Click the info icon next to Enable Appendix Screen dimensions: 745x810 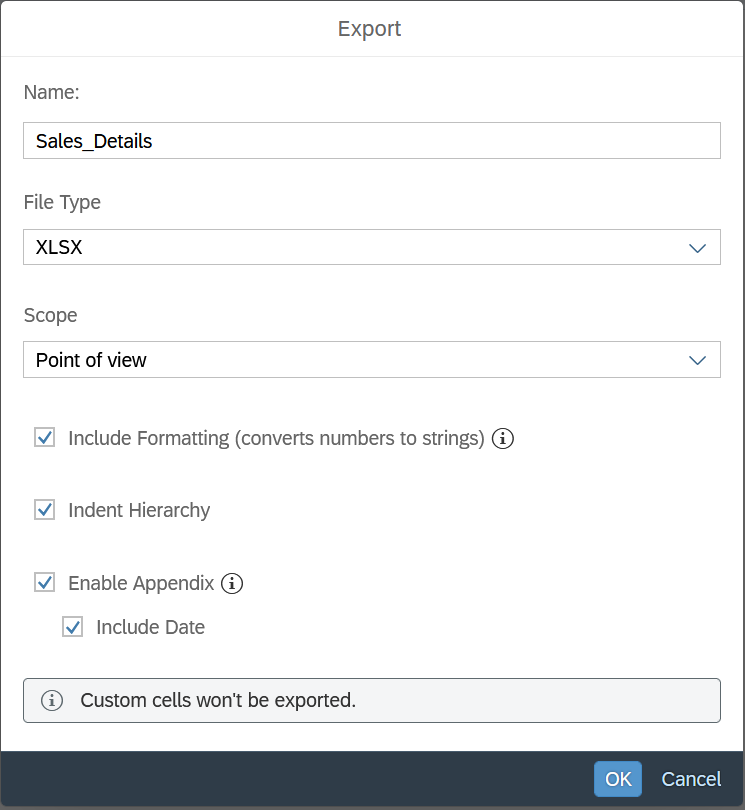coord(232,583)
